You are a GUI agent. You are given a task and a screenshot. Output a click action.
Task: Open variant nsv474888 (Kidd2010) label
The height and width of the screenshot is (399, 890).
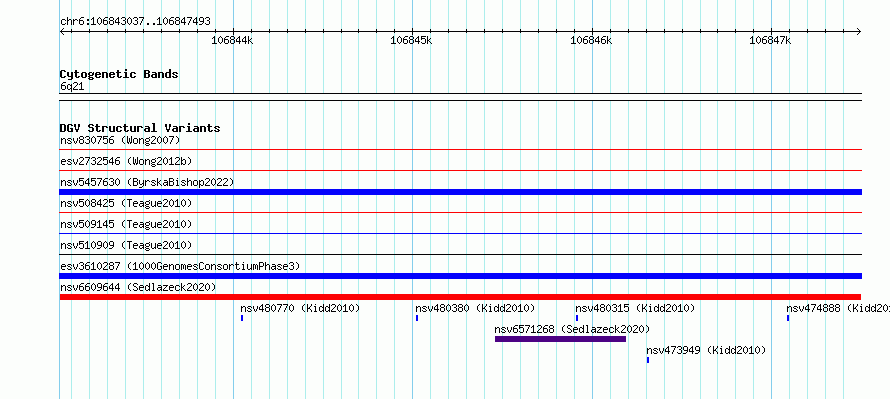pos(838,308)
